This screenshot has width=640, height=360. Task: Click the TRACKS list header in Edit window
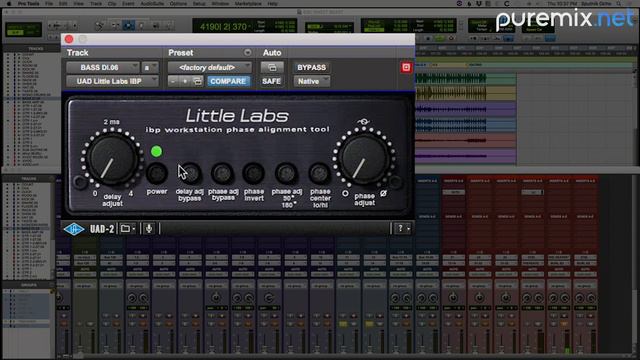(36, 49)
